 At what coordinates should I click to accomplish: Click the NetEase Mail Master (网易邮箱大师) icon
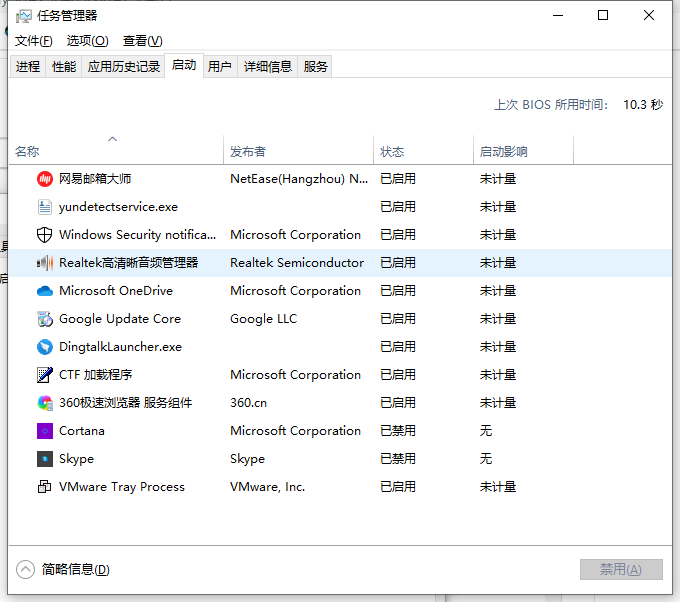tap(44, 179)
